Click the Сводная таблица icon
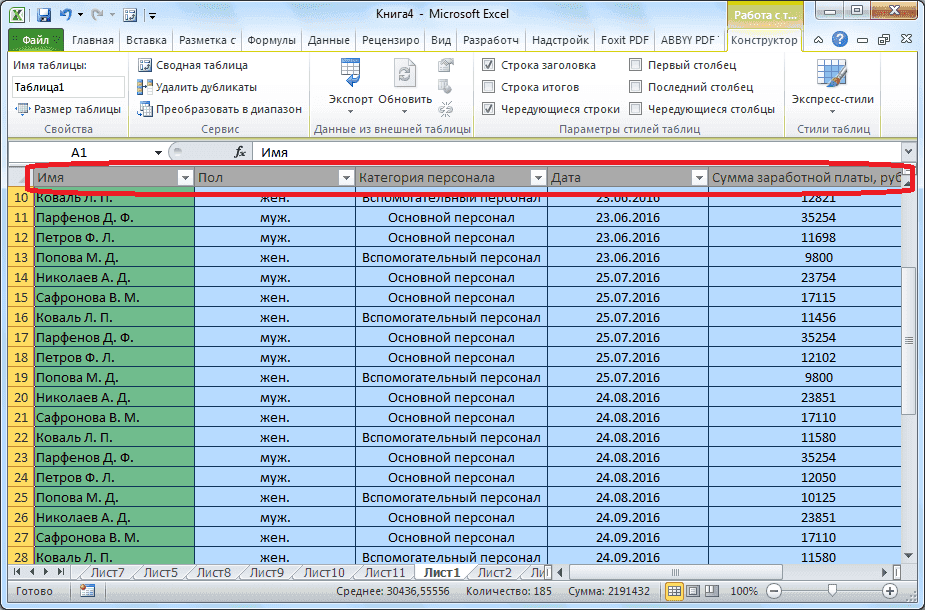Image resolution: width=925 pixels, height=610 pixels. 145,64
